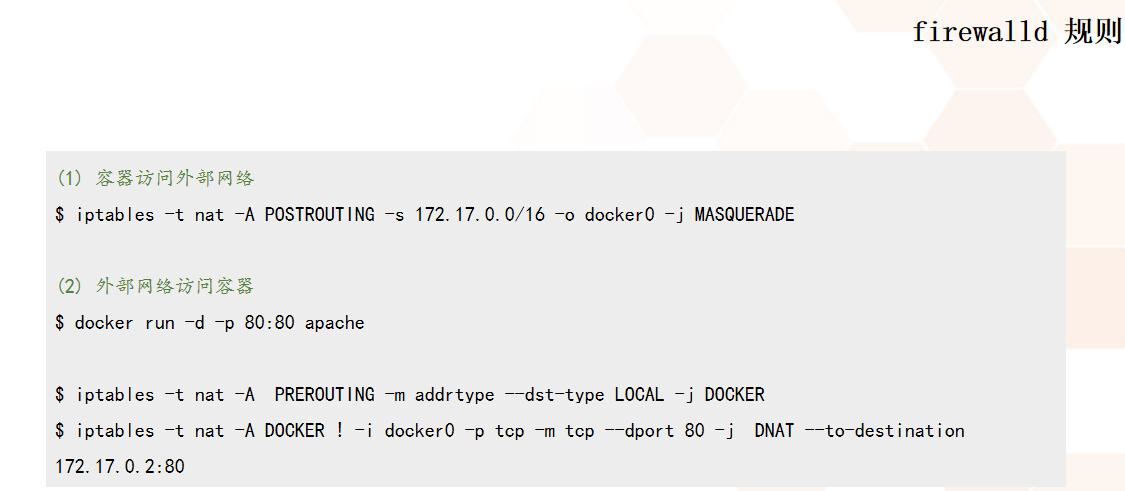Click the 80:80 port mapping text

pos(270,323)
